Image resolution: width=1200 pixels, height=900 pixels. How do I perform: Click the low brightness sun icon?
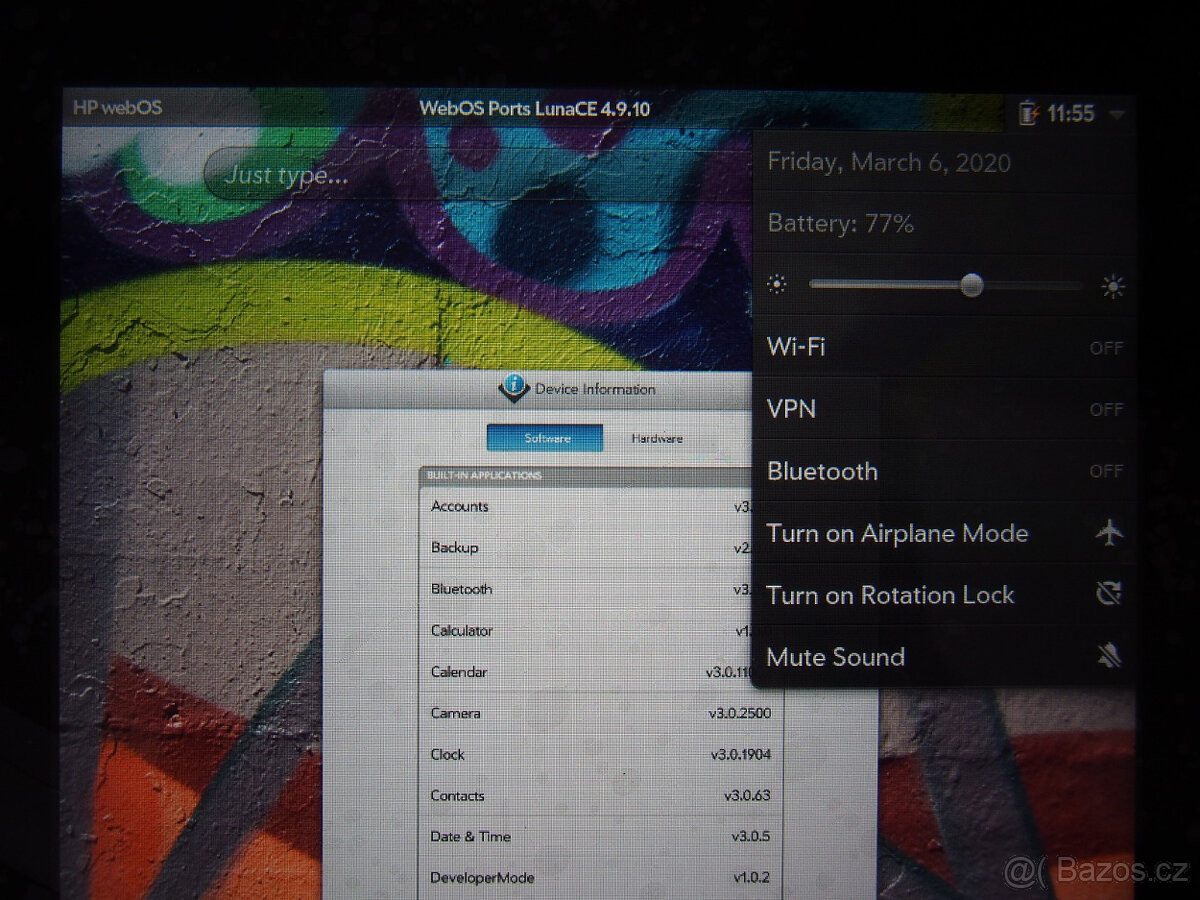coord(777,286)
